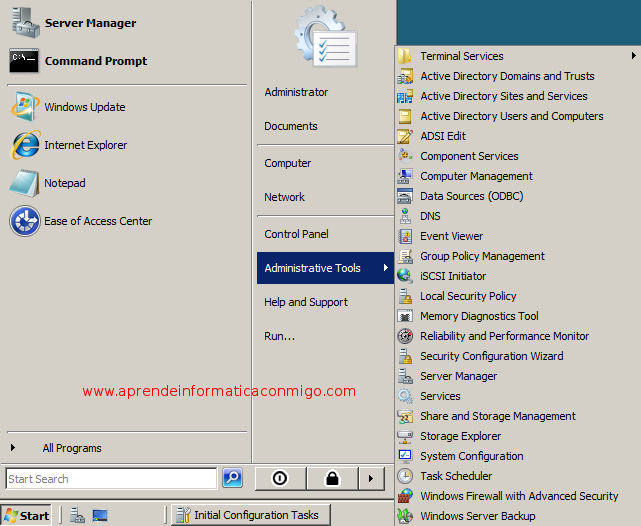This screenshot has width=641, height=526.
Task: Click the Windows Server Backup icon
Action: pyautogui.click(x=405, y=516)
